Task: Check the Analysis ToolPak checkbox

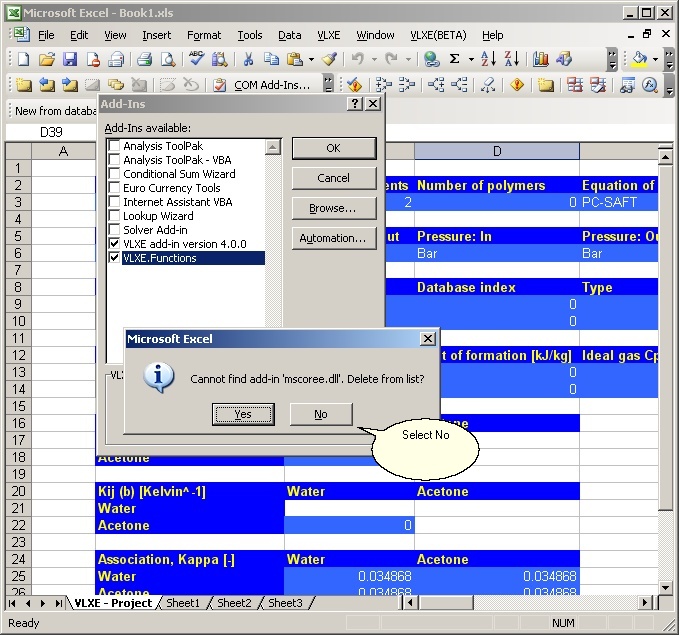Action: pos(114,146)
